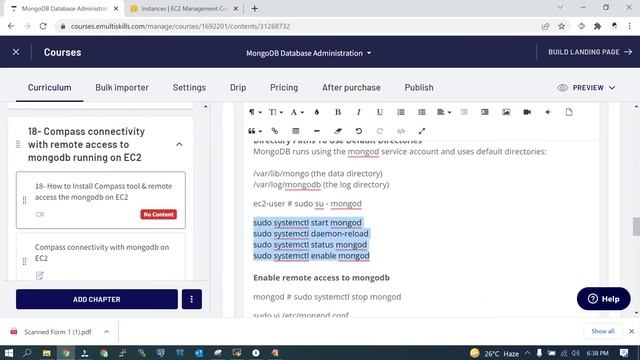Open browser extensions puzzle icon

coord(597,26)
